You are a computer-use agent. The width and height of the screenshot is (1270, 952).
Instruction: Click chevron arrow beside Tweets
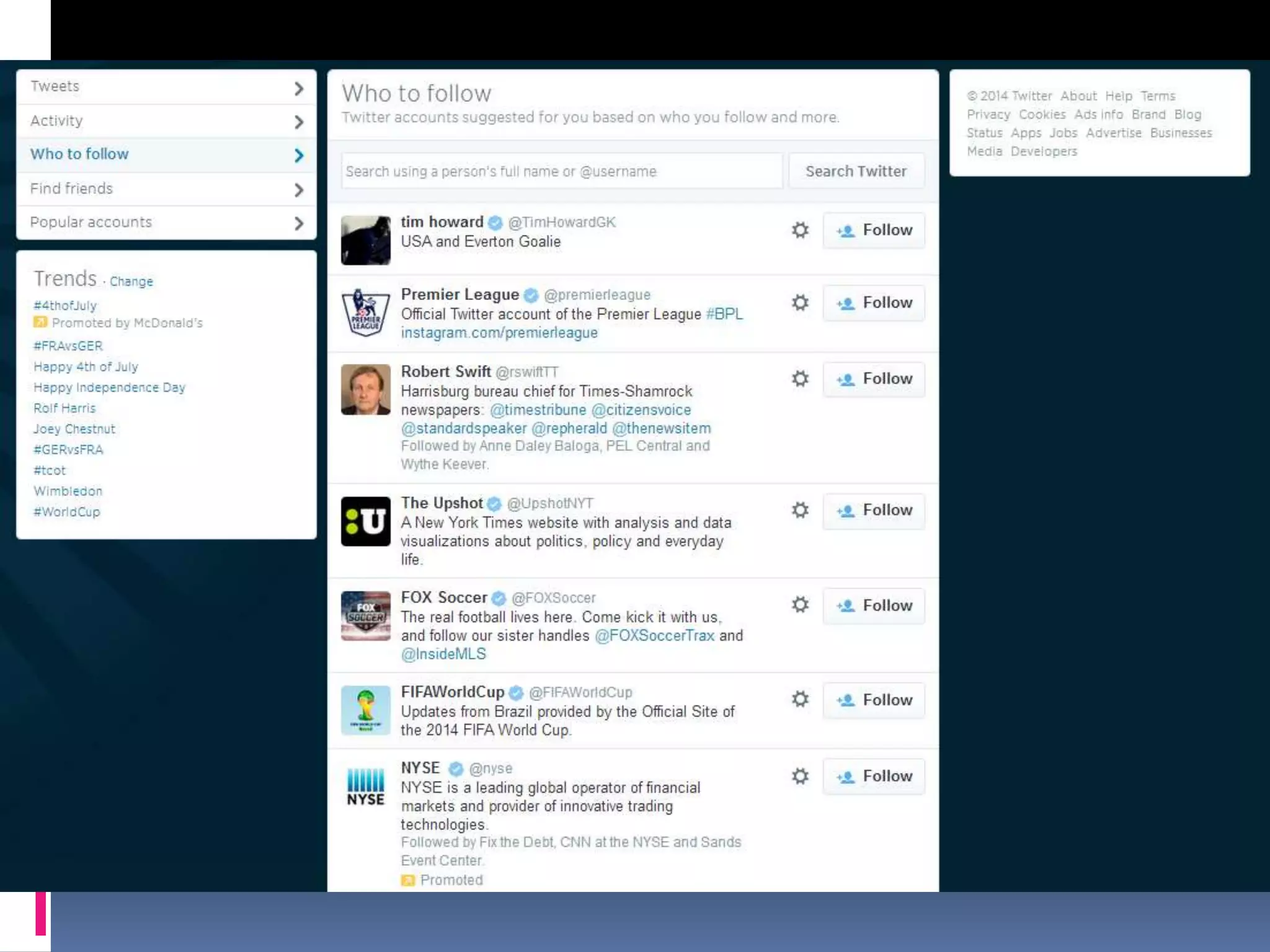[x=299, y=89]
